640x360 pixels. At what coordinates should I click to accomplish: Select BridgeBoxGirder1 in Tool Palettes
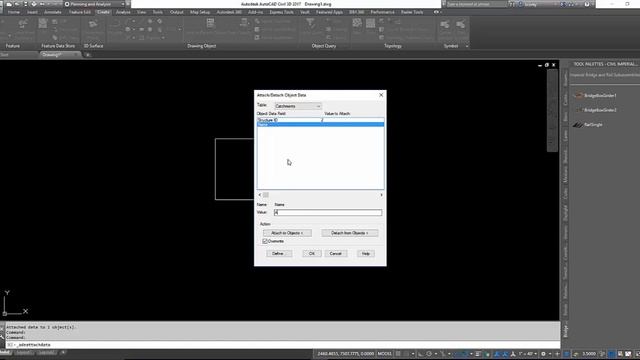(x=596, y=96)
